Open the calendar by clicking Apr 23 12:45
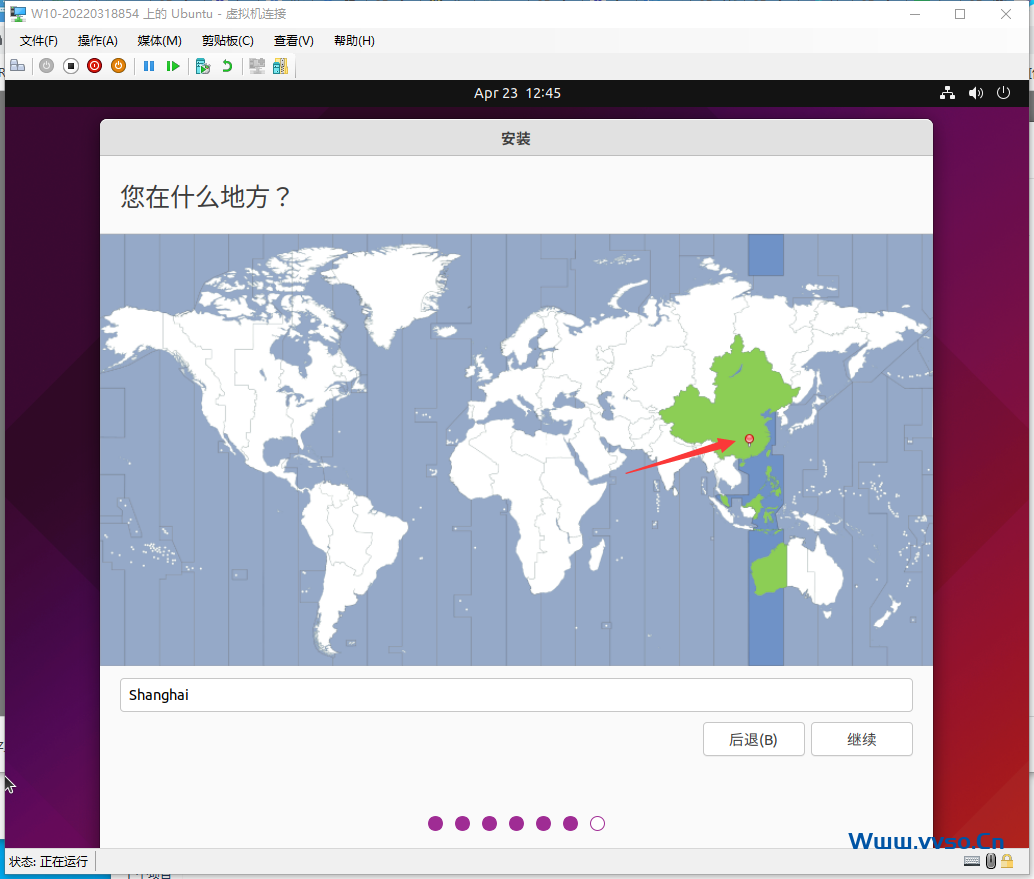 pos(517,92)
